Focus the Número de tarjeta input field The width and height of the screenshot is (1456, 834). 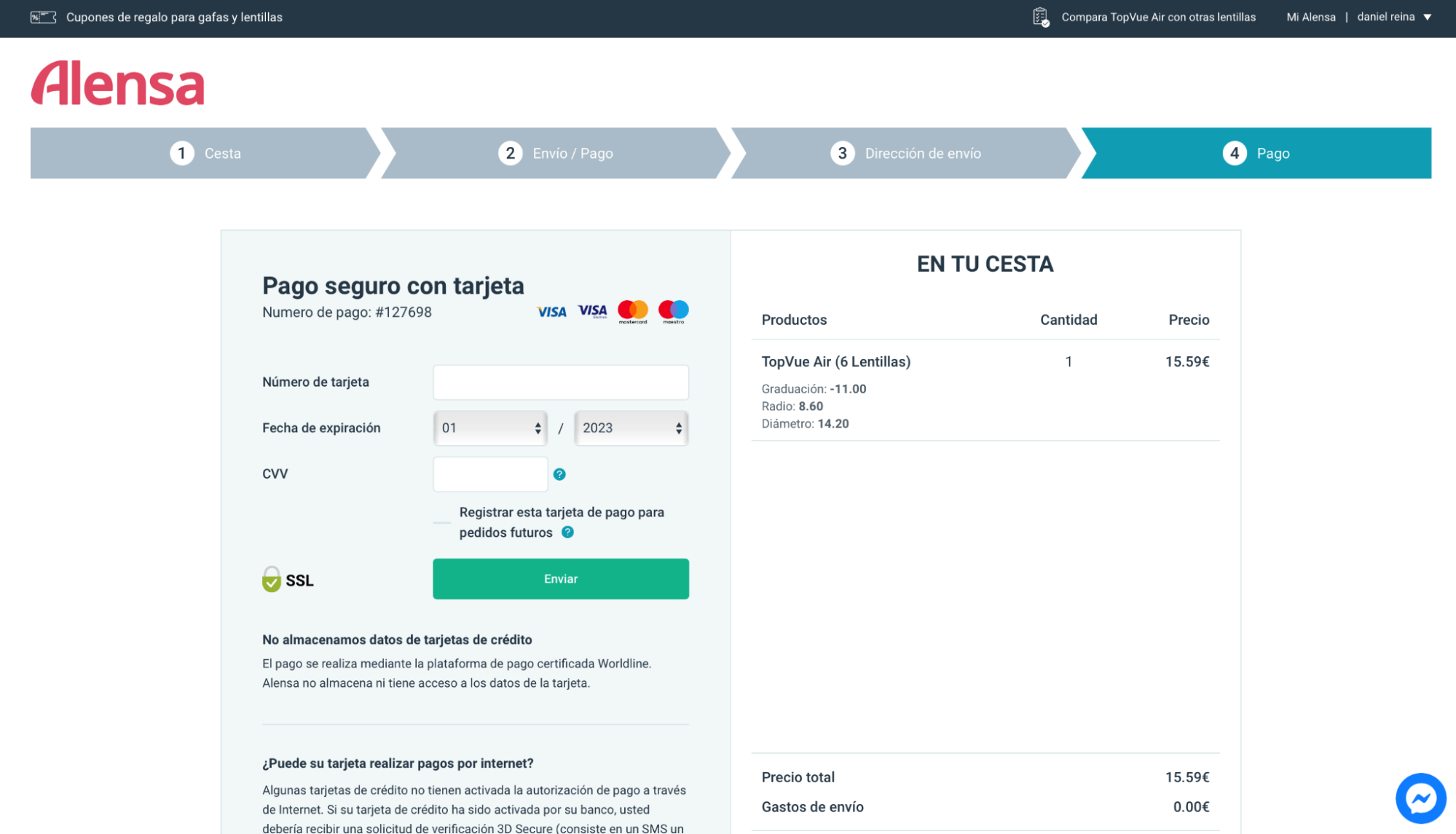pos(561,382)
